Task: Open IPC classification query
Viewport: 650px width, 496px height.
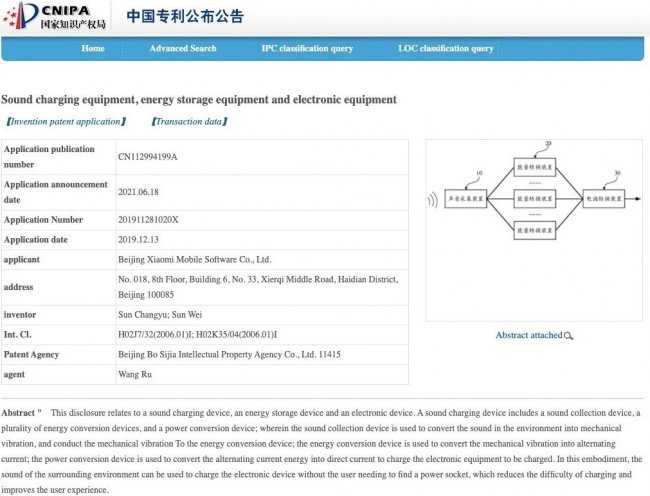Action: click(x=307, y=48)
